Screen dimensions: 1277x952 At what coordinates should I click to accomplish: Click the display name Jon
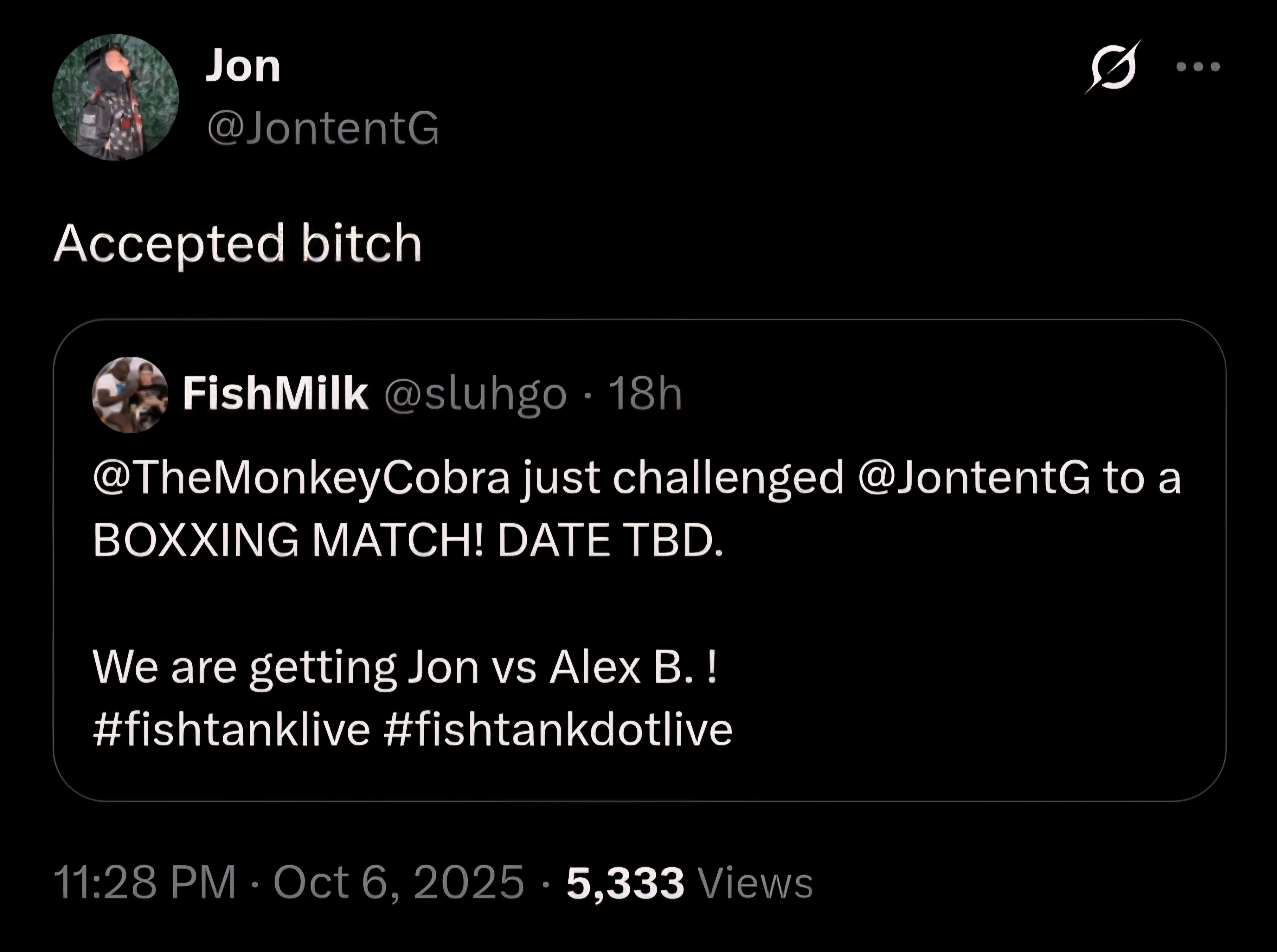(x=243, y=66)
